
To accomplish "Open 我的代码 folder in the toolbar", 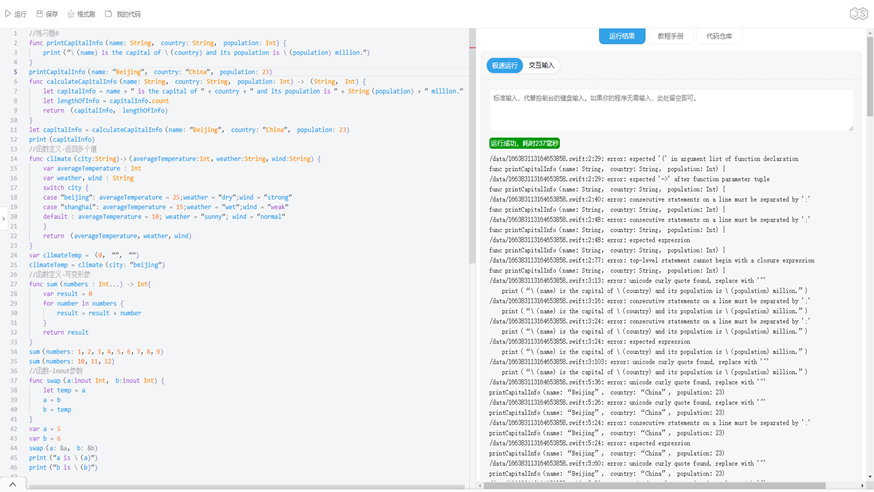I will pos(123,14).
